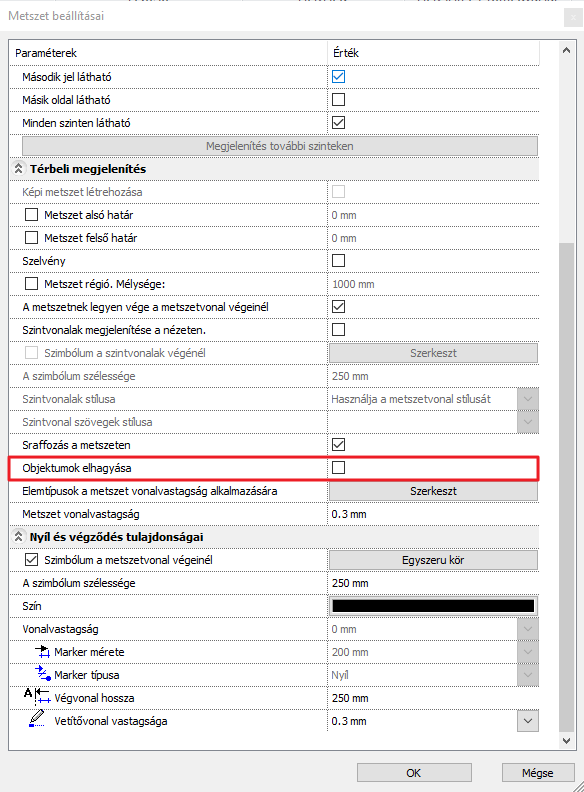
Task: Click the Vetítővonal vastagsága pencil icon
Action: (x=36, y=719)
